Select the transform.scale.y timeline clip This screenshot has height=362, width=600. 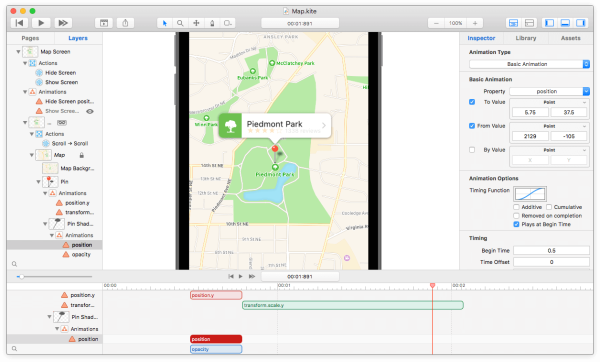[x=353, y=305]
